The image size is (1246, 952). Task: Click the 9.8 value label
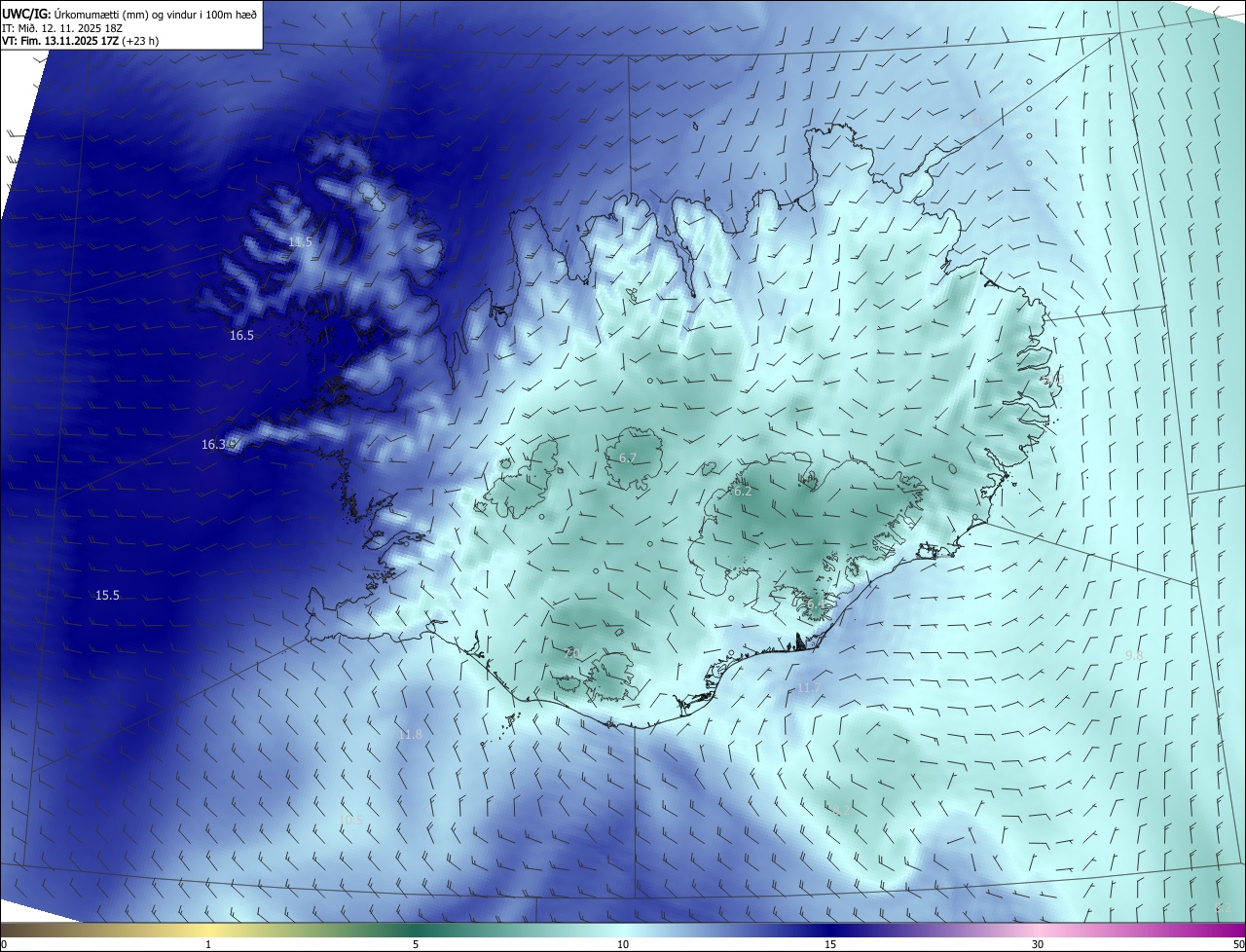pyautogui.click(x=1134, y=656)
